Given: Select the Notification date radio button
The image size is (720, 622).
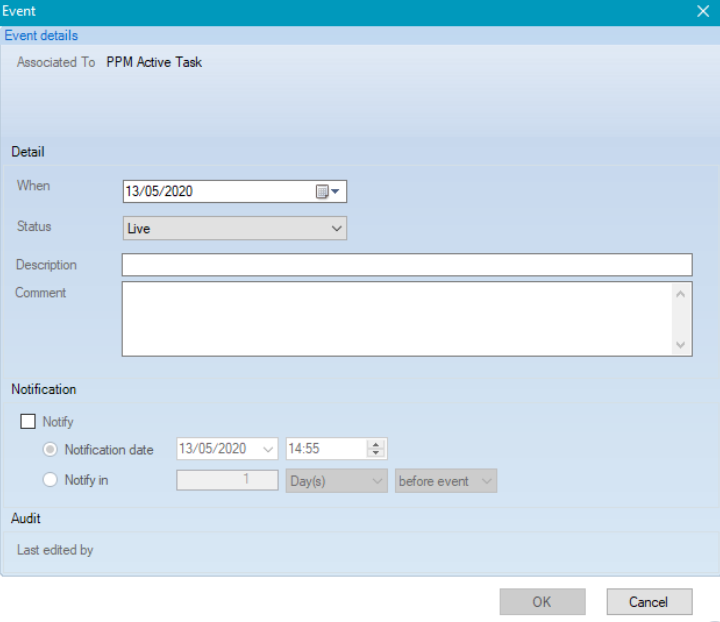Looking at the screenshot, I should coord(51,450).
